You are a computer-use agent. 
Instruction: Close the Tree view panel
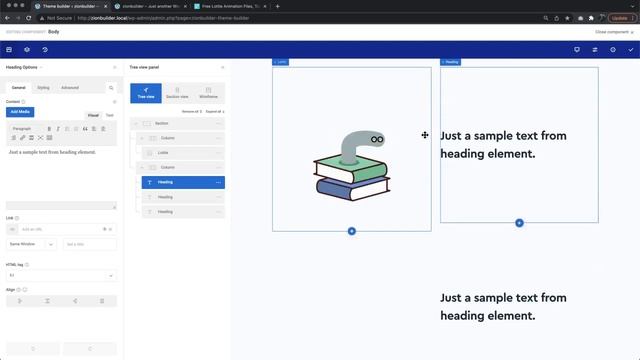point(222,67)
